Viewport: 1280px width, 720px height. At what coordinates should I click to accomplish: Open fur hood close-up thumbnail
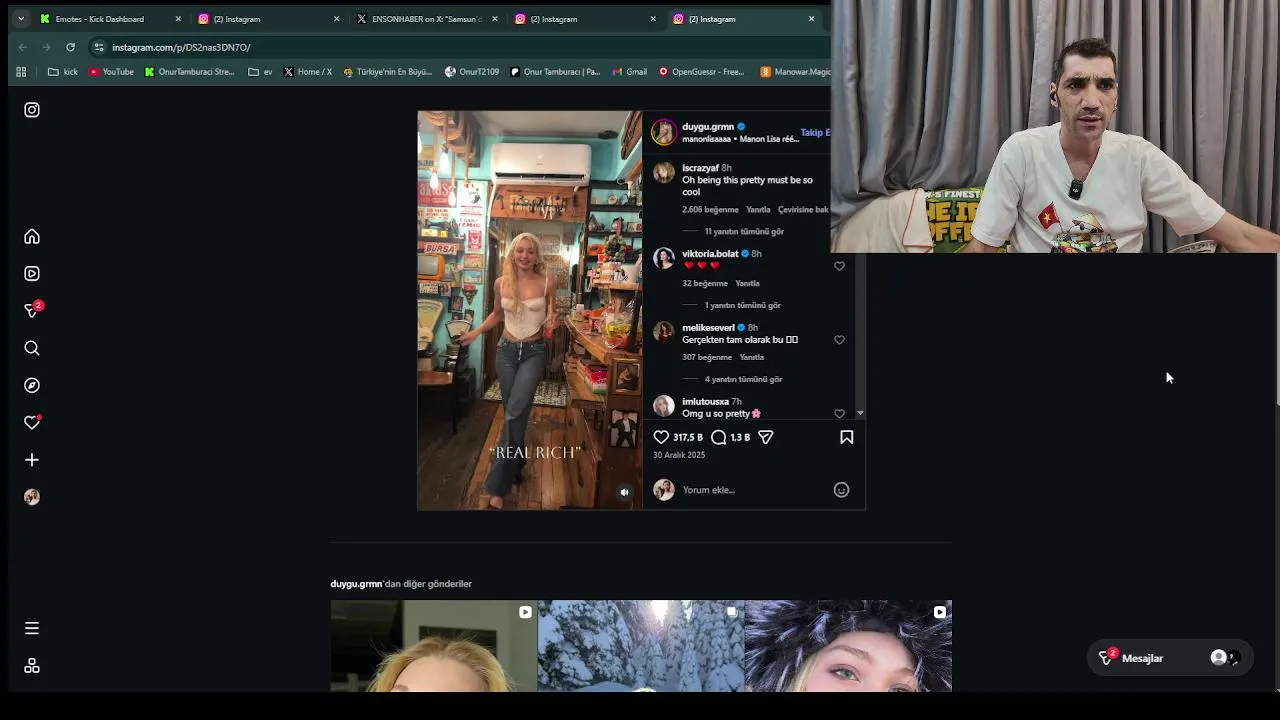click(848, 646)
